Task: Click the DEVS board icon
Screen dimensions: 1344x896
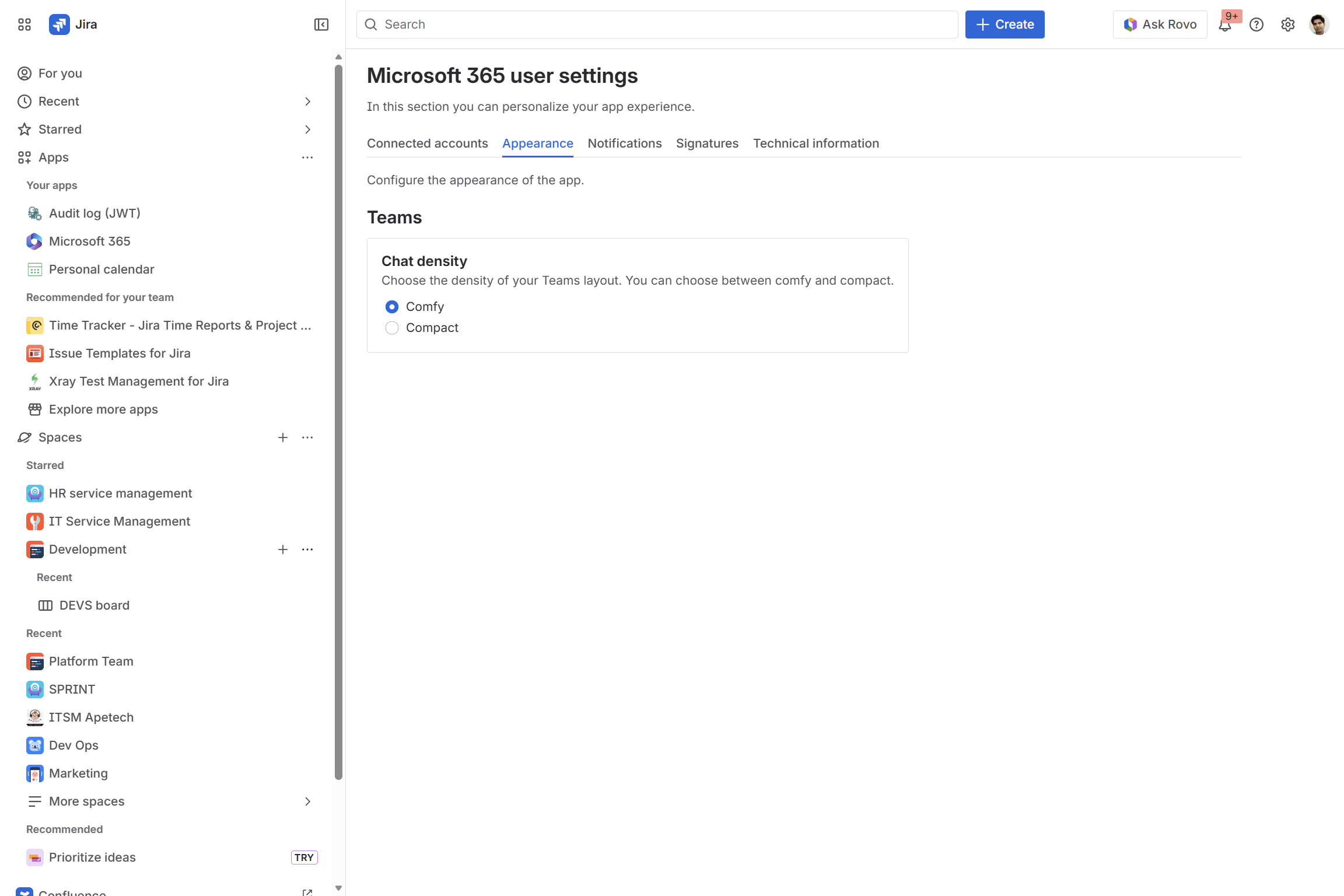Action: [x=45, y=605]
